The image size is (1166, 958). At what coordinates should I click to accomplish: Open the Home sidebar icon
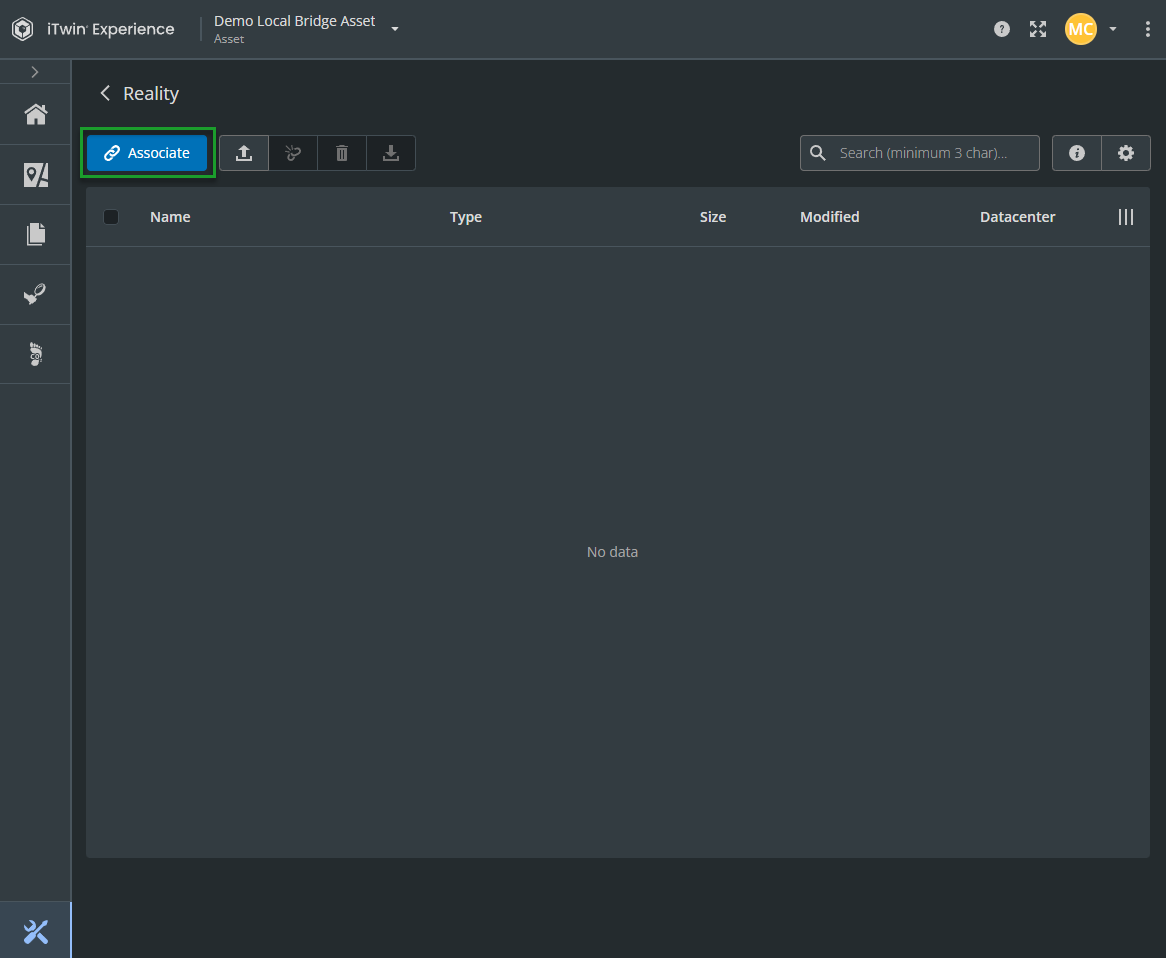[36, 115]
